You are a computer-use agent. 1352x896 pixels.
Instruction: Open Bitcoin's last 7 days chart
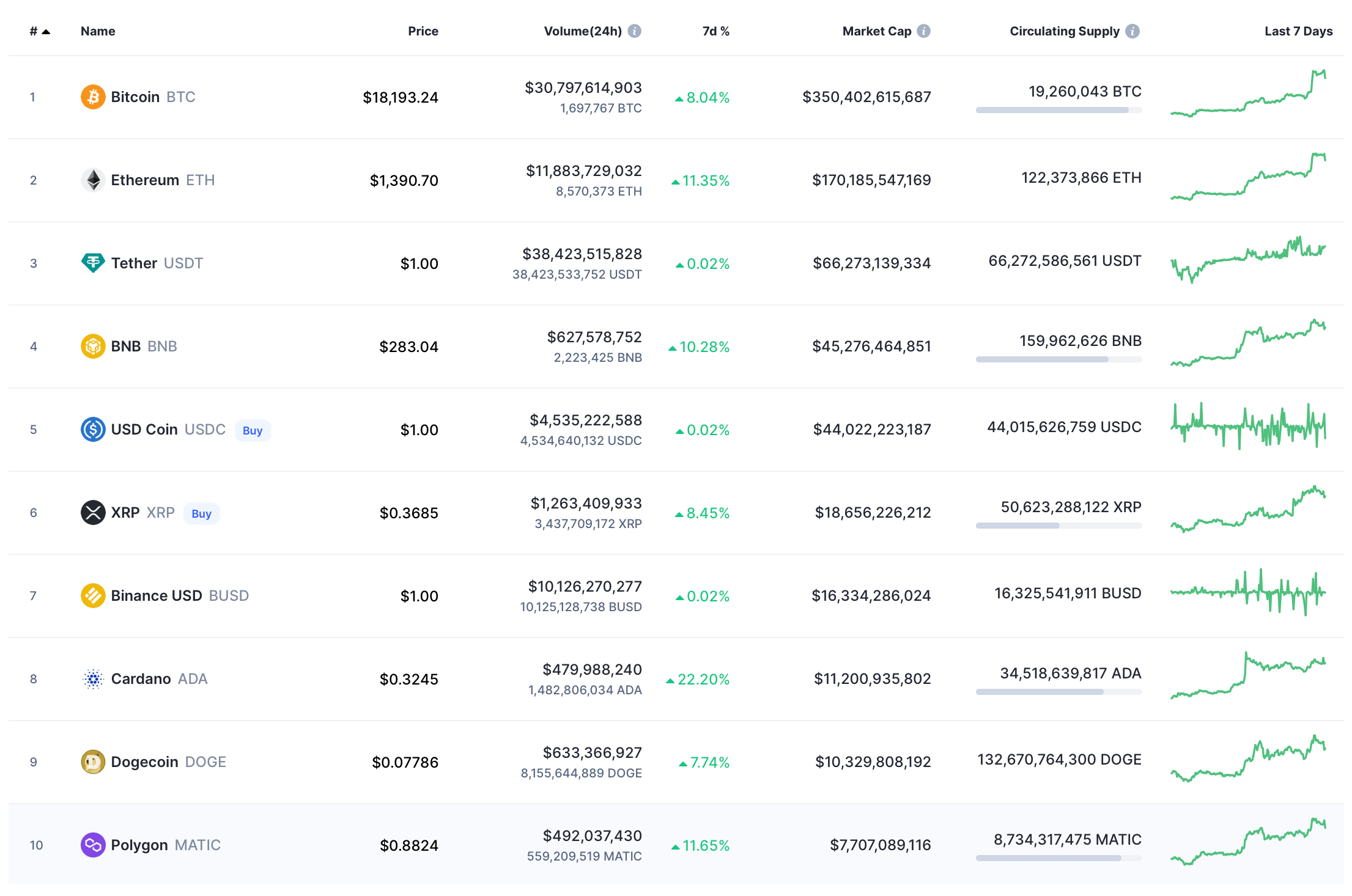pyautogui.click(x=1248, y=94)
